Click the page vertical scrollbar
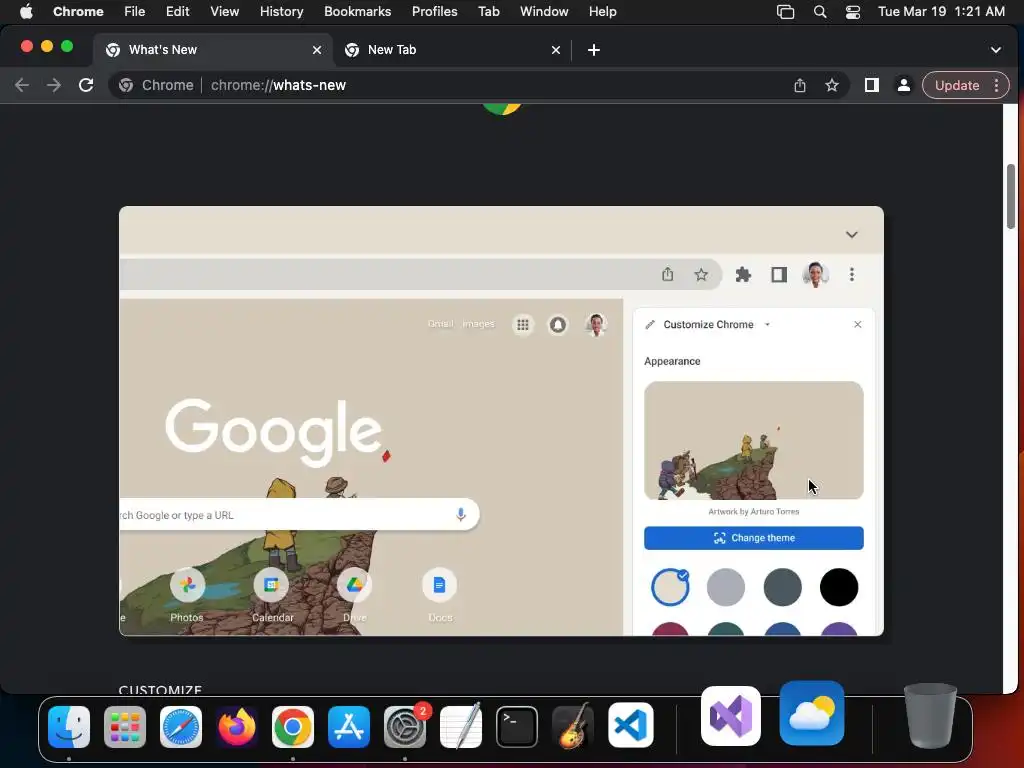The height and width of the screenshot is (768, 1024). [x=1010, y=196]
